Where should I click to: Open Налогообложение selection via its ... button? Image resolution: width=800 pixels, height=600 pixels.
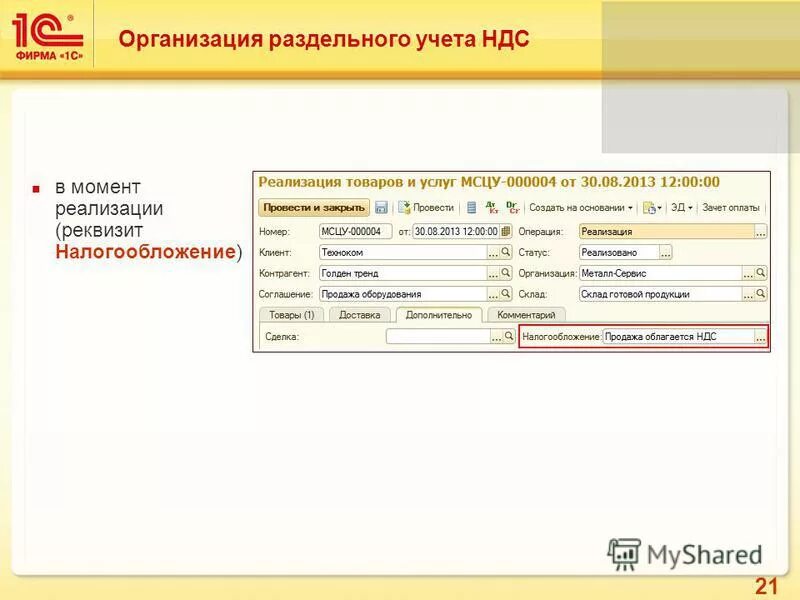[x=761, y=338]
